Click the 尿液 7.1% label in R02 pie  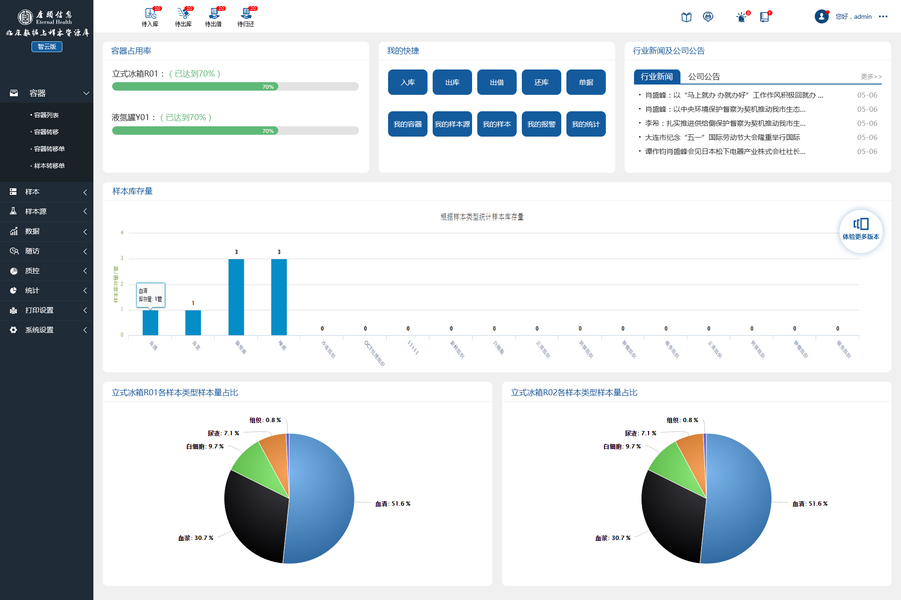(640, 433)
